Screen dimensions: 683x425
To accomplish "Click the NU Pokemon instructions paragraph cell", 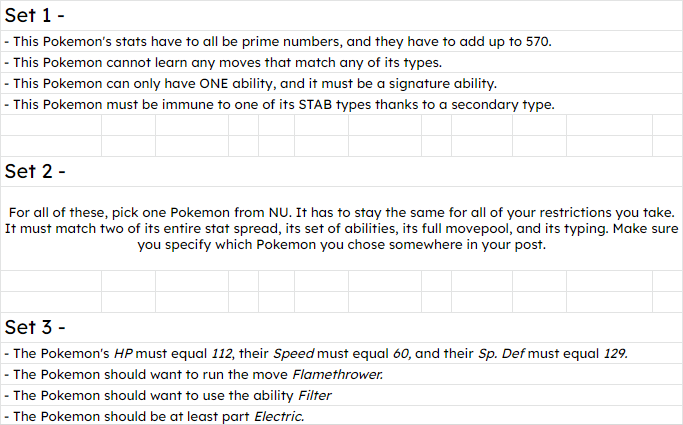I will (x=342, y=229).
